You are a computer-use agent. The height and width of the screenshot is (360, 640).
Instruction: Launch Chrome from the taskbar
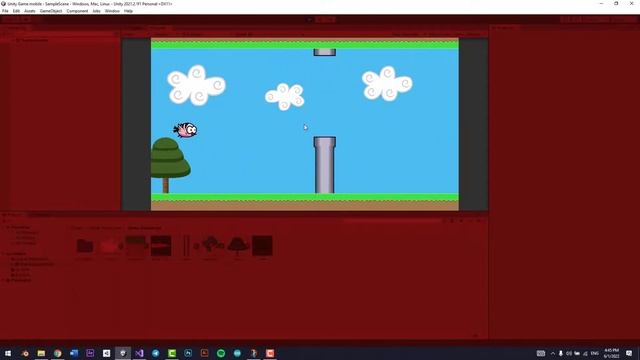pyautogui.click(x=58, y=353)
